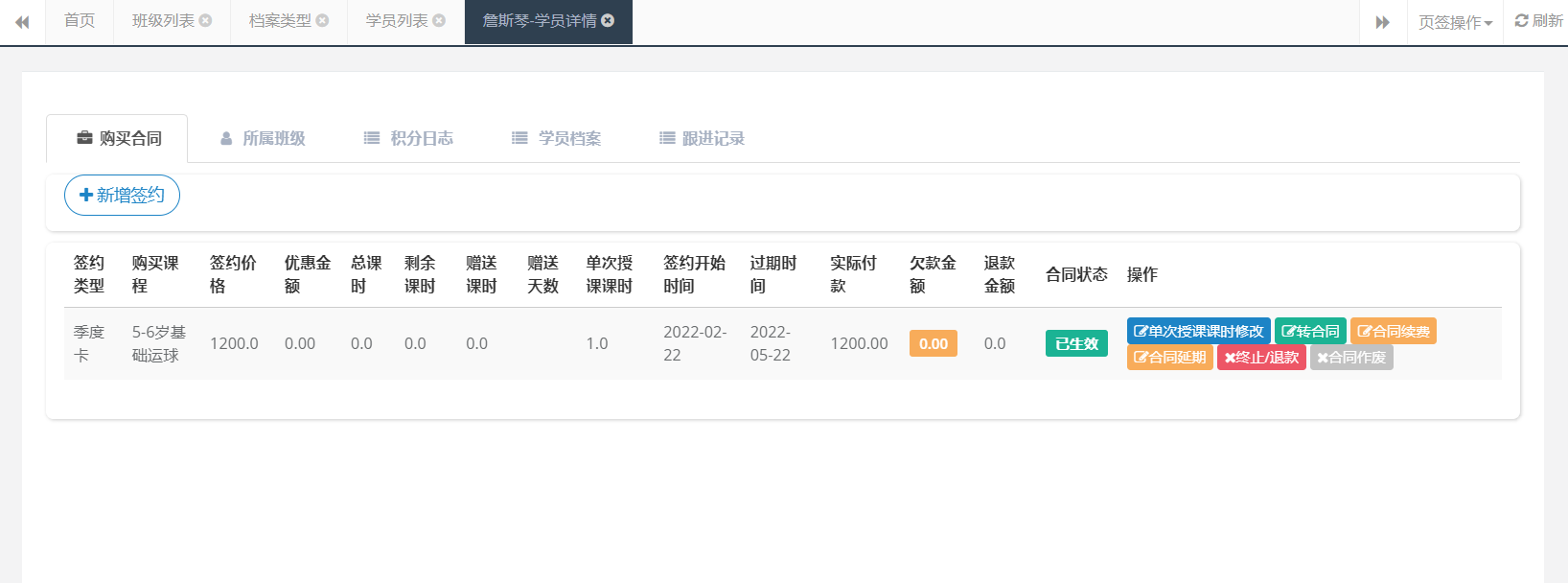Switch to the 首页 tab

coord(80,20)
